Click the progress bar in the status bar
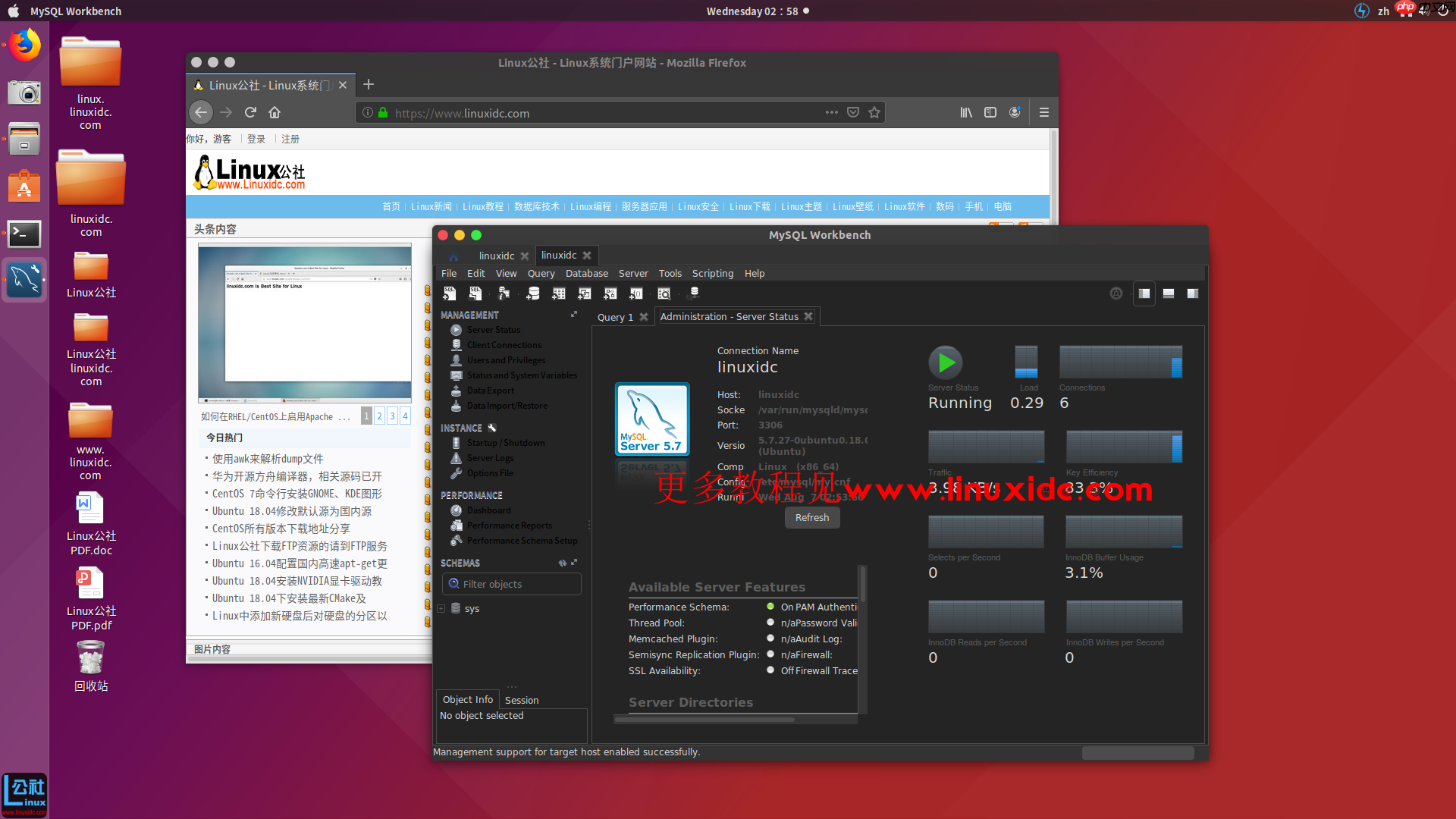The width and height of the screenshot is (1456, 819). pyautogui.click(x=1137, y=752)
